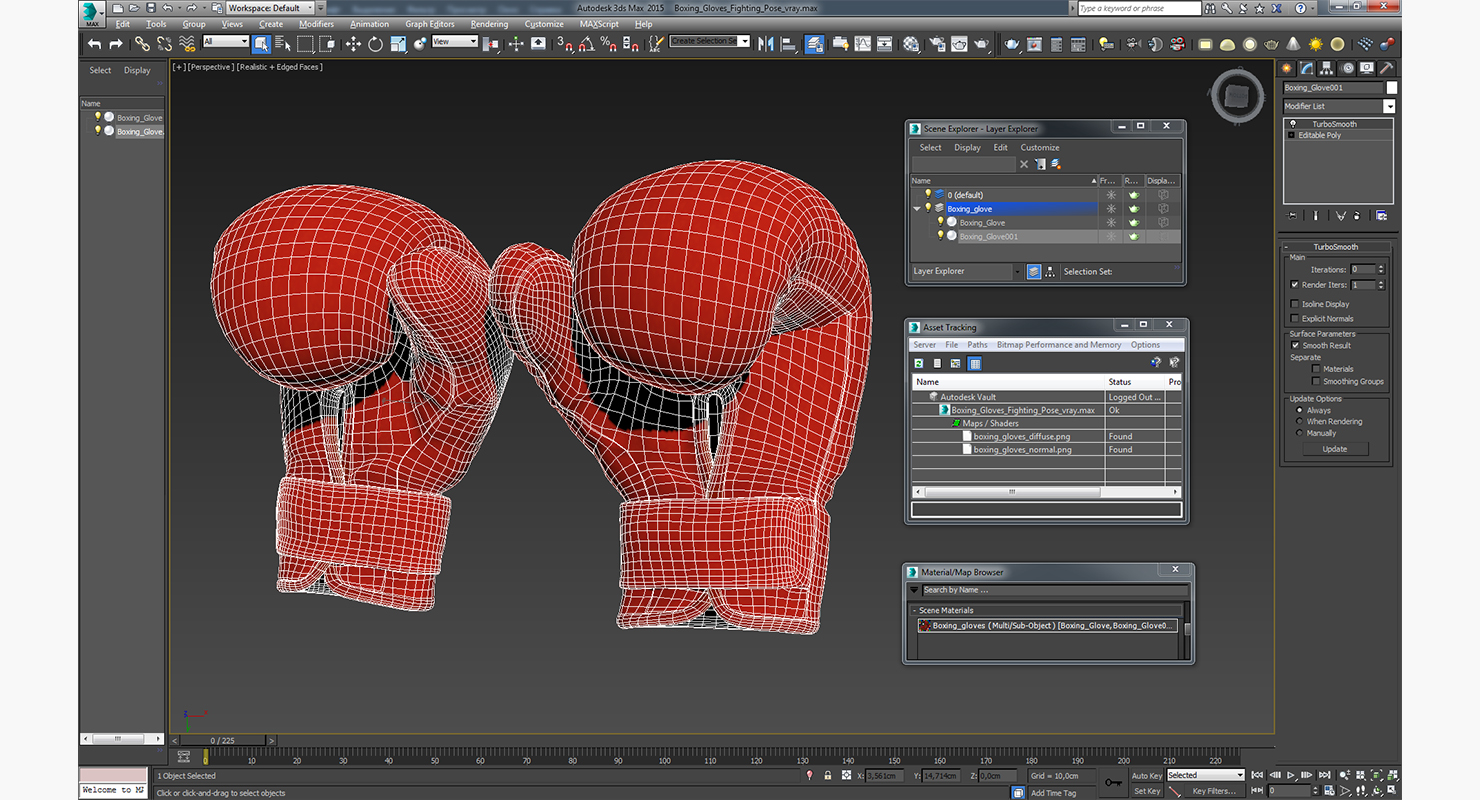Open the Modifiers menu
Image resolution: width=1480 pixels, height=800 pixels.
tap(316, 24)
